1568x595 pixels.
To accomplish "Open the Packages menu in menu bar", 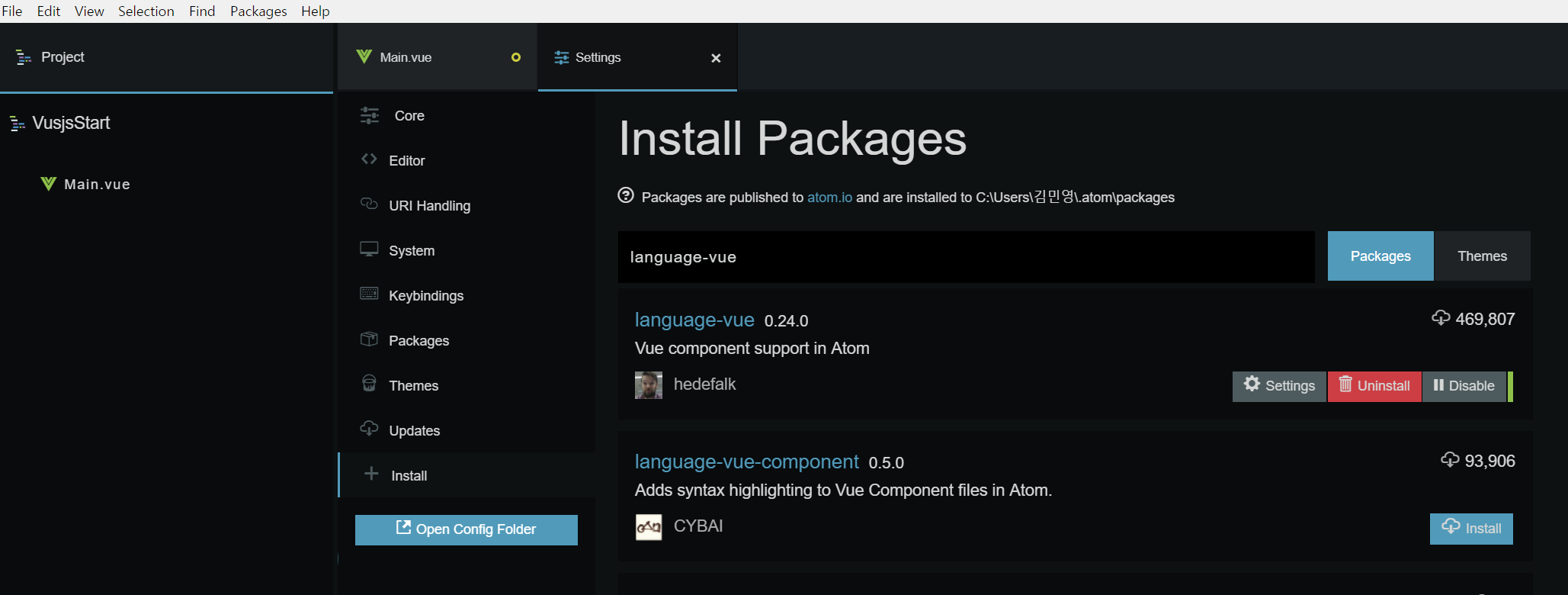I will click(258, 11).
